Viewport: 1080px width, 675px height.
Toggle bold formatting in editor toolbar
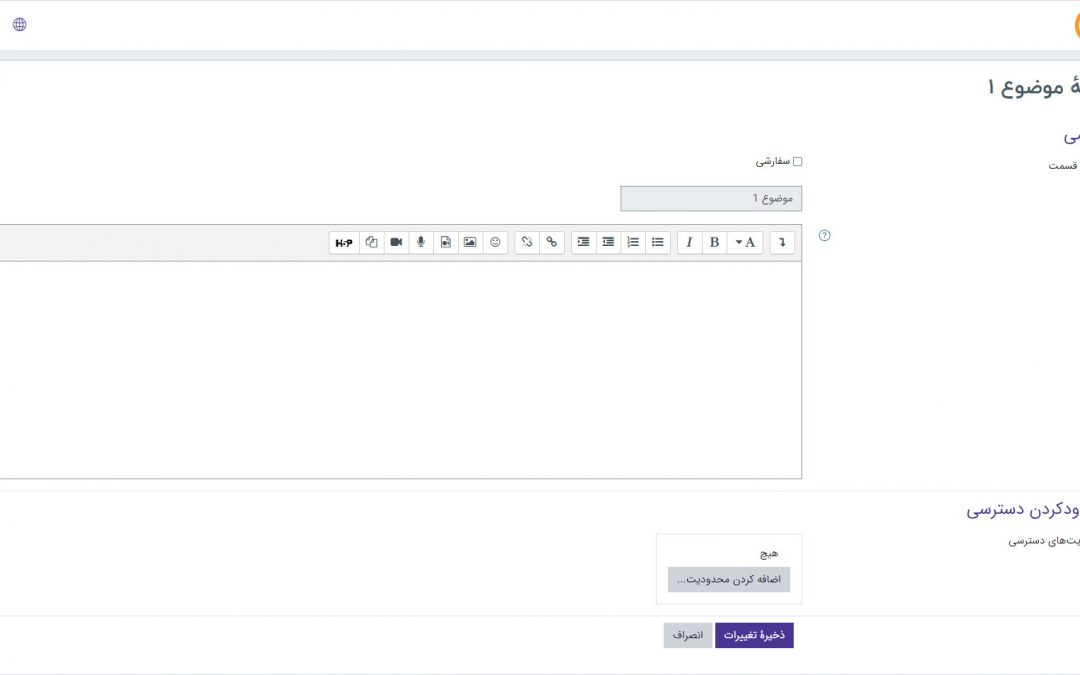click(714, 242)
